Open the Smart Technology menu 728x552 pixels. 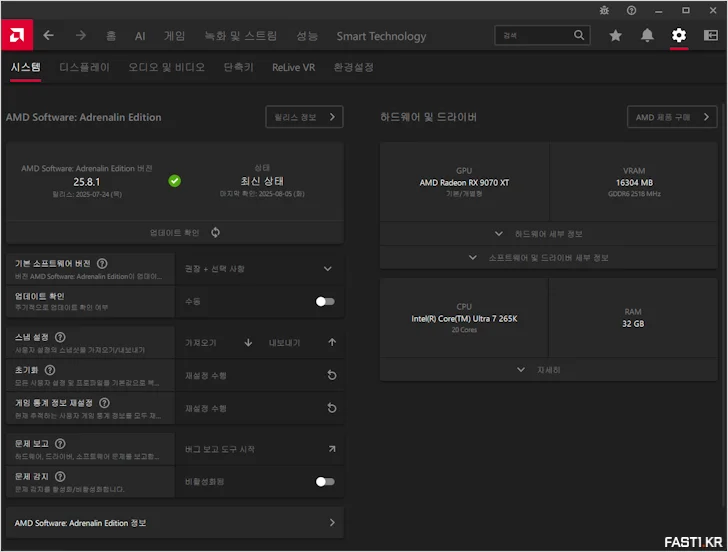click(381, 36)
